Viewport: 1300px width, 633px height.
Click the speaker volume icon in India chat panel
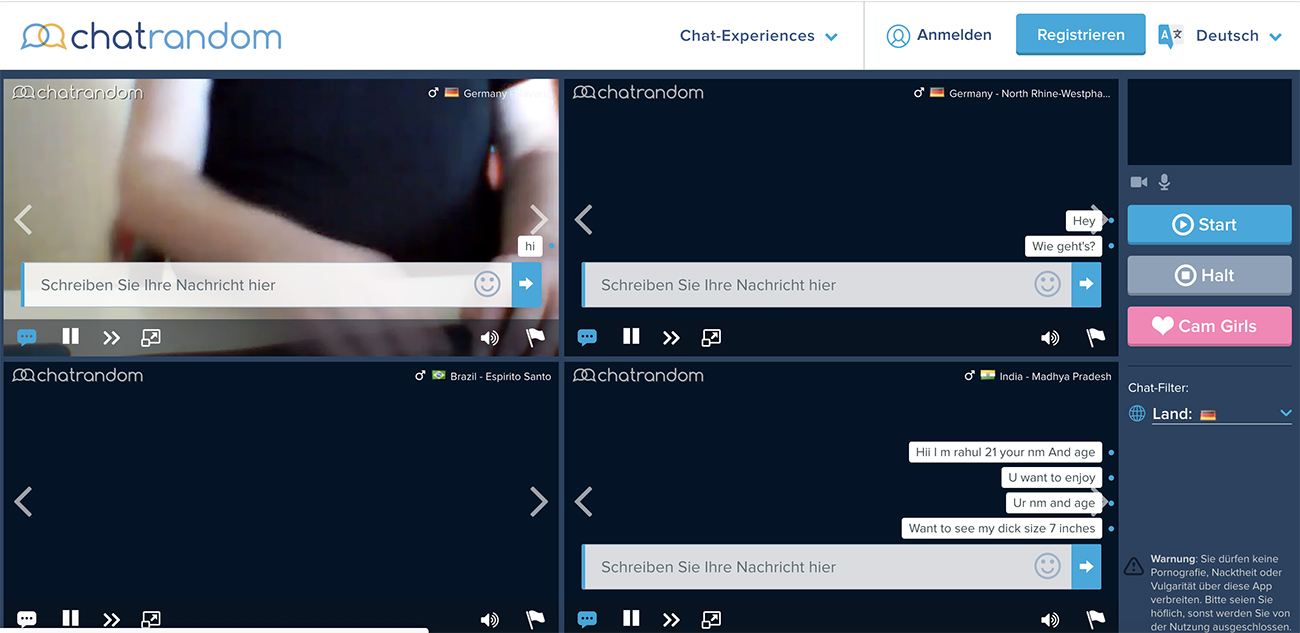pyautogui.click(x=1049, y=619)
